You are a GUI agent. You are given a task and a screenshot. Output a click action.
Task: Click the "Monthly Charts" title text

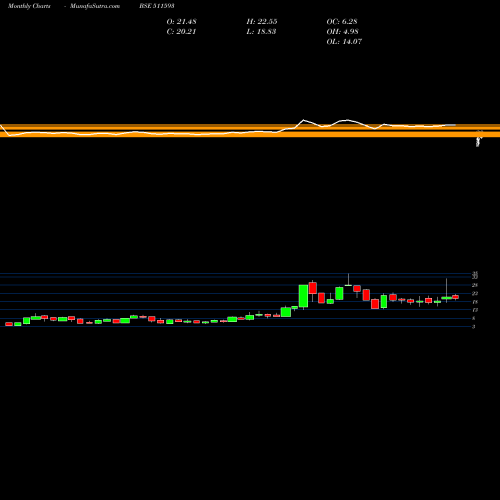29,6
